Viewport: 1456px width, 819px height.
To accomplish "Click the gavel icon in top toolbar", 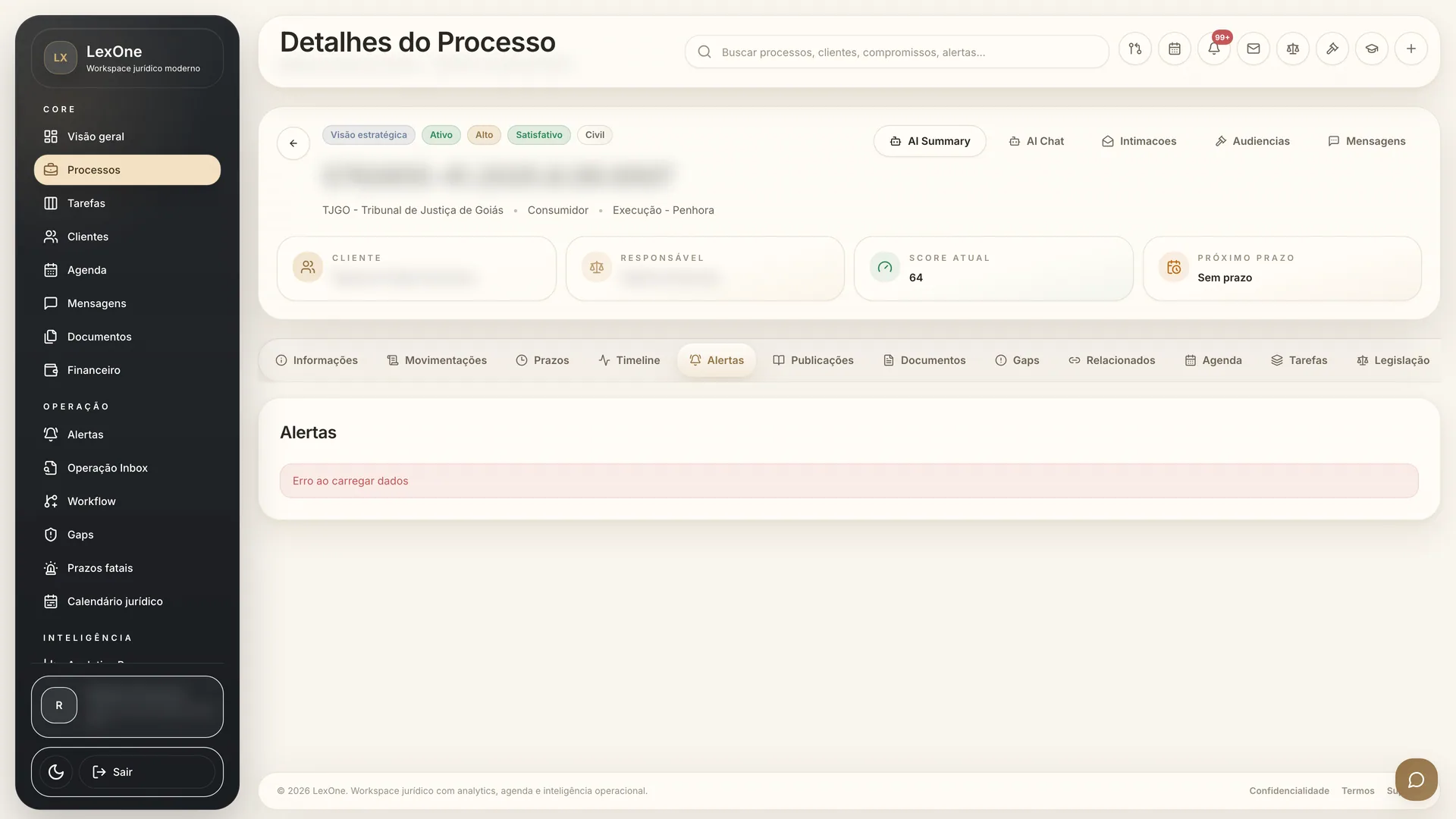I will tap(1332, 49).
